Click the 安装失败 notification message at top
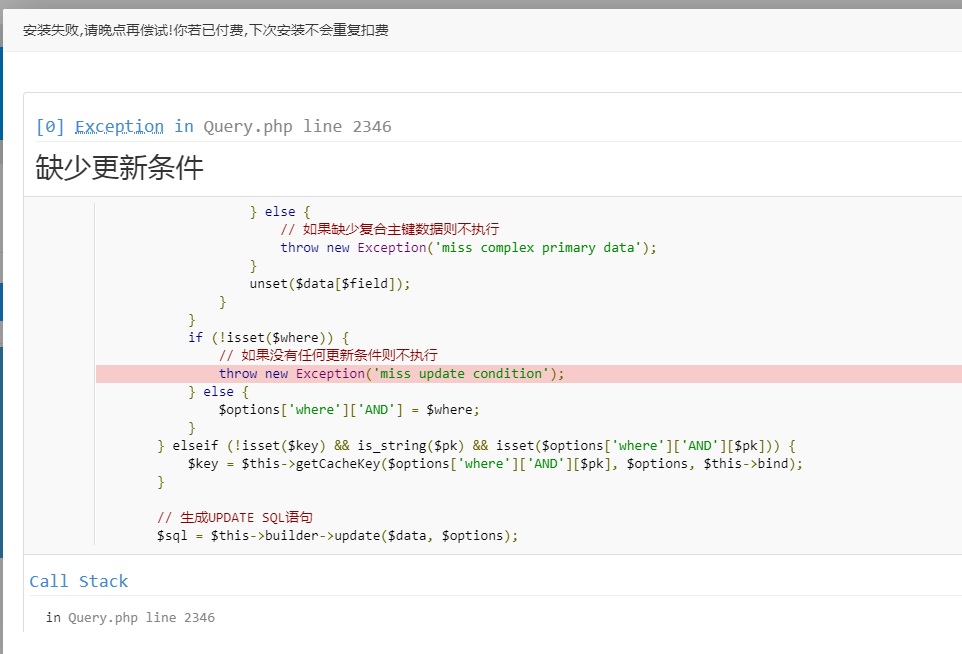This screenshot has width=962, height=654. point(205,30)
